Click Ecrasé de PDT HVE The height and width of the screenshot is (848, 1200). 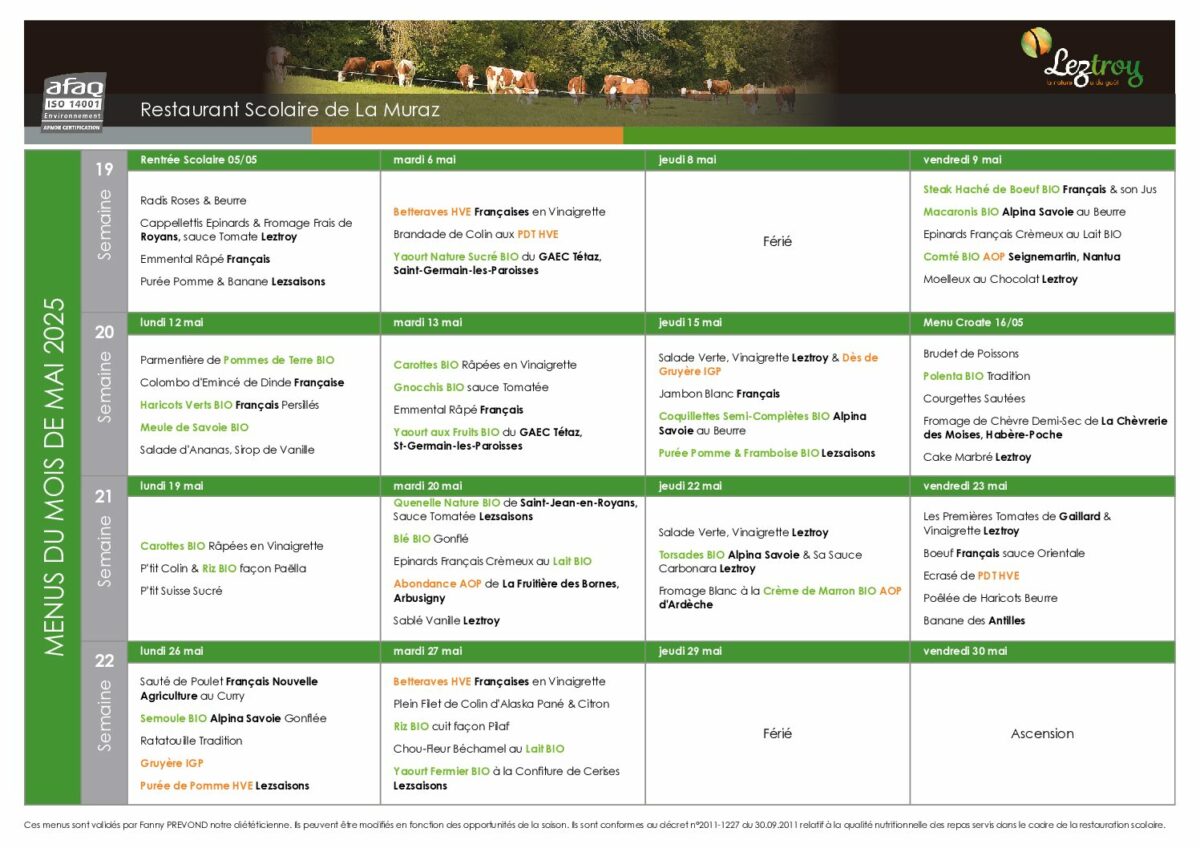click(971, 576)
